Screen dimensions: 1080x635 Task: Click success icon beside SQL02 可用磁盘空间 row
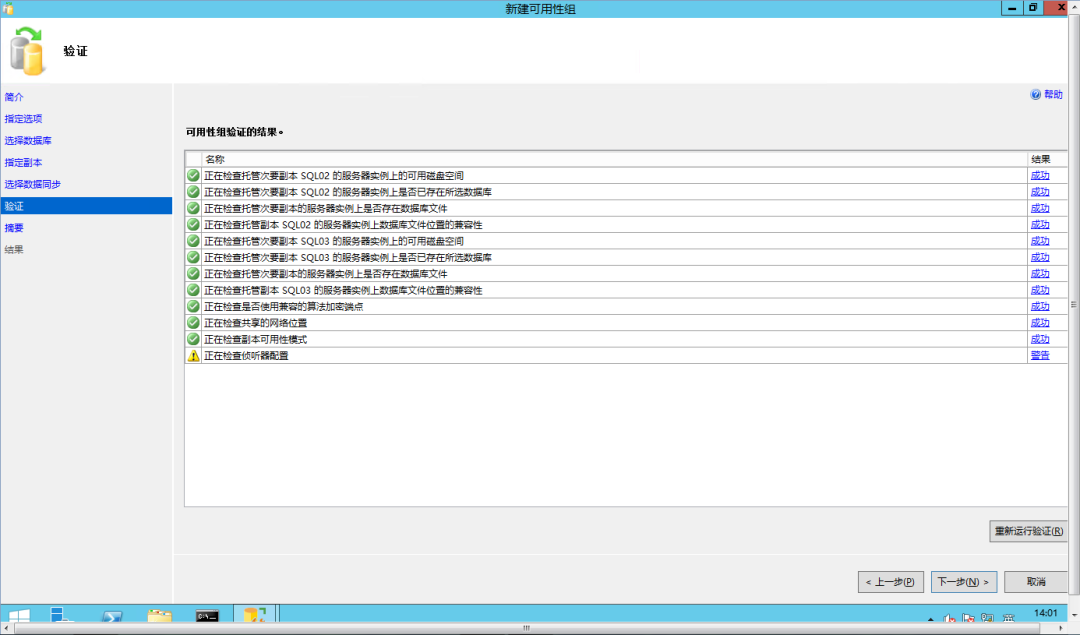tap(194, 176)
